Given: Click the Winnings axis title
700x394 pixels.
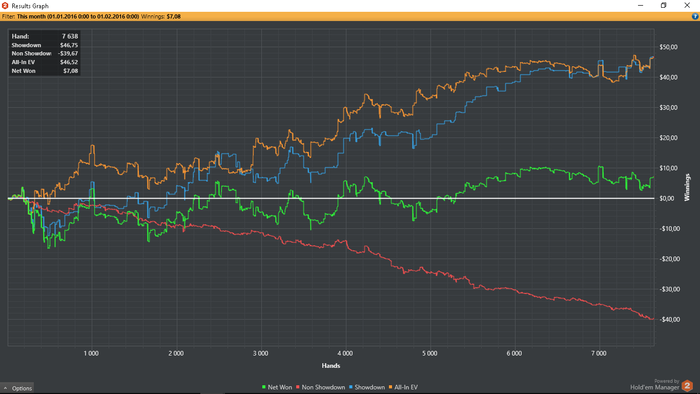Looking at the screenshot, I should click(x=687, y=187).
